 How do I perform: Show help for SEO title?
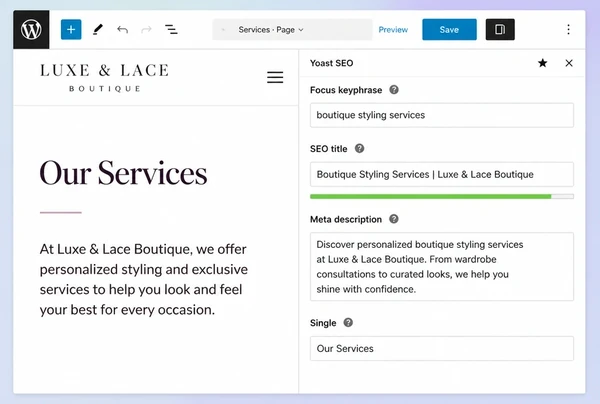coord(359,148)
